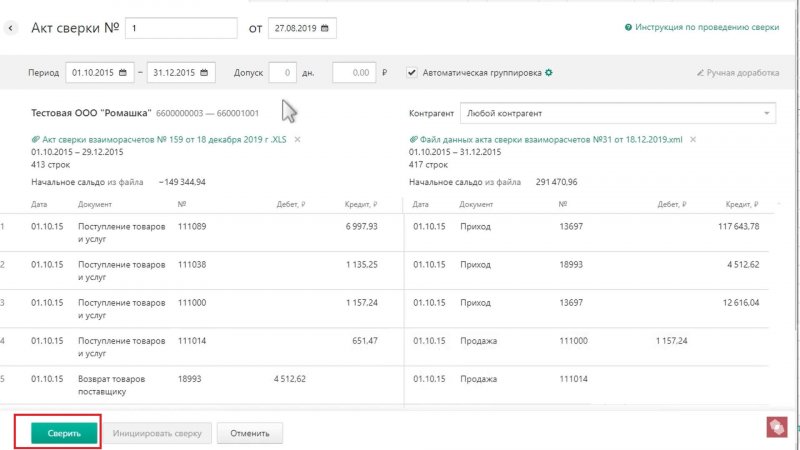Viewport: 800px width, 450px height.
Task: Open automatic grouping settings gear
Action: point(548,73)
